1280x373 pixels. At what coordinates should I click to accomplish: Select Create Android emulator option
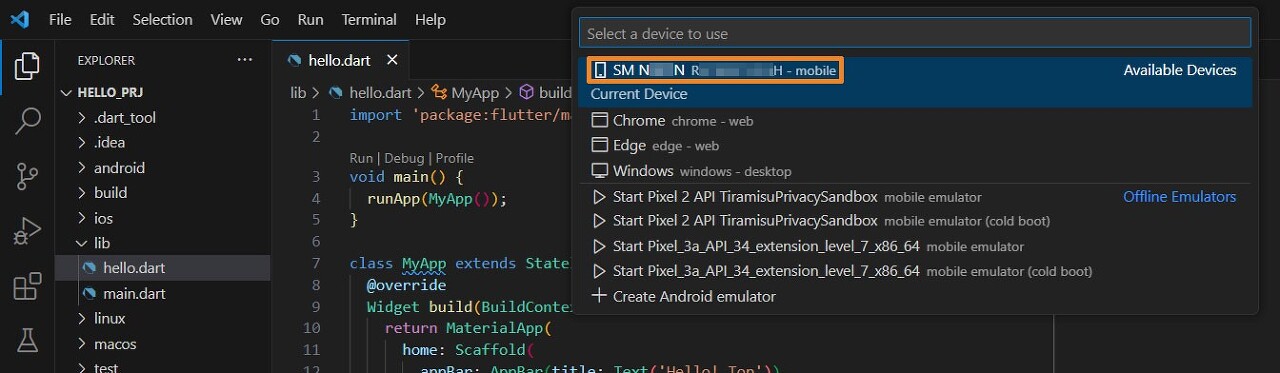tap(915, 296)
